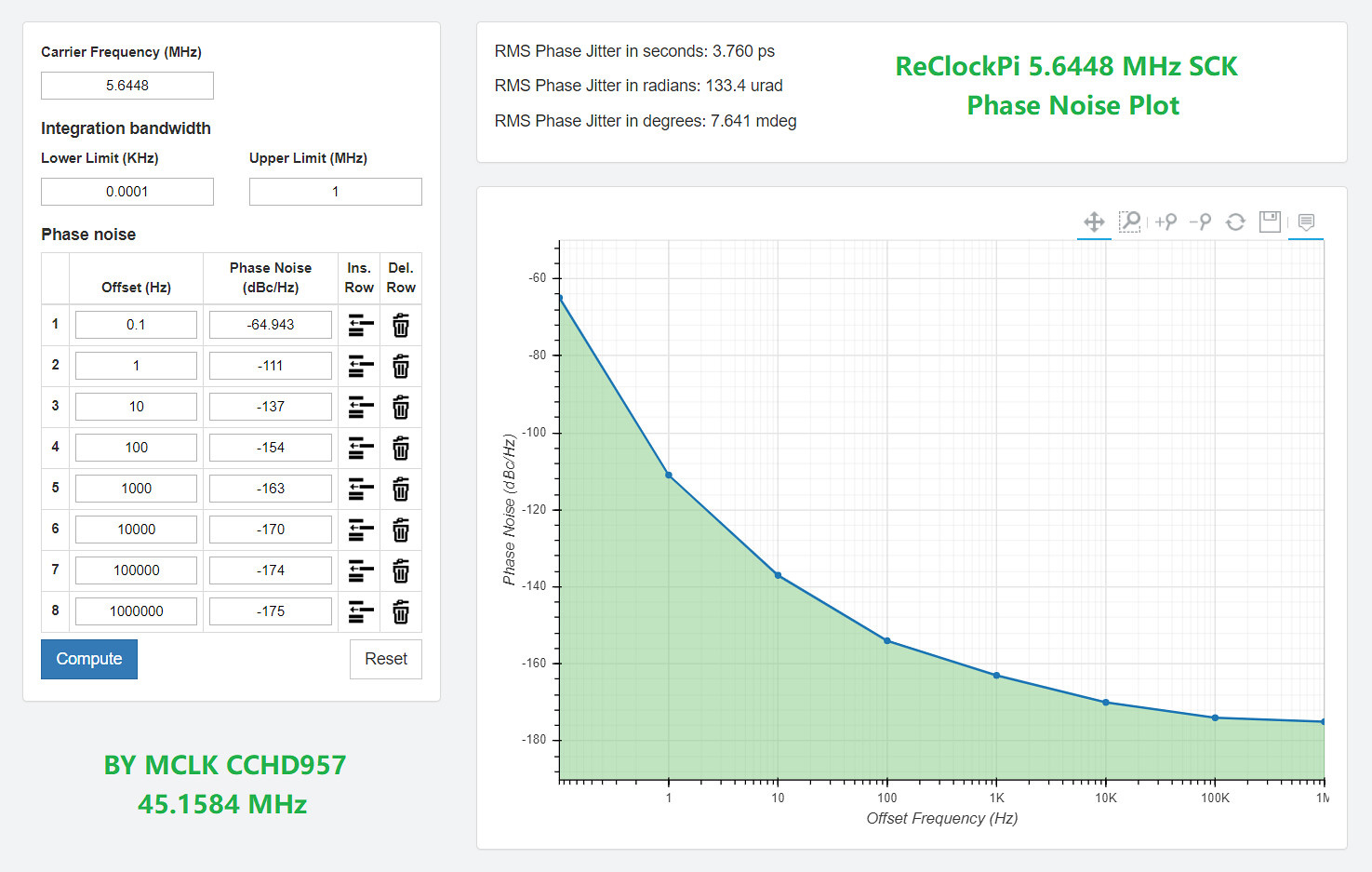This screenshot has width=1372, height=872.
Task: Edit row 1 phase noise -64.943
Action: (x=271, y=325)
